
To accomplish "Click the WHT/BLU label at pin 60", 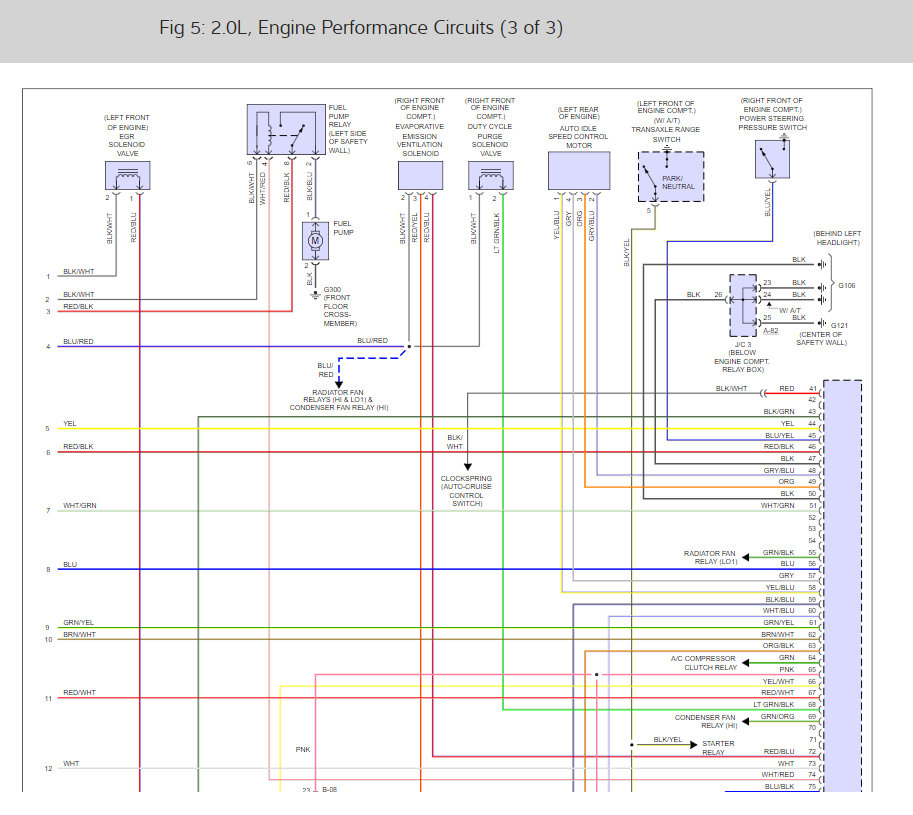I will (778, 611).
